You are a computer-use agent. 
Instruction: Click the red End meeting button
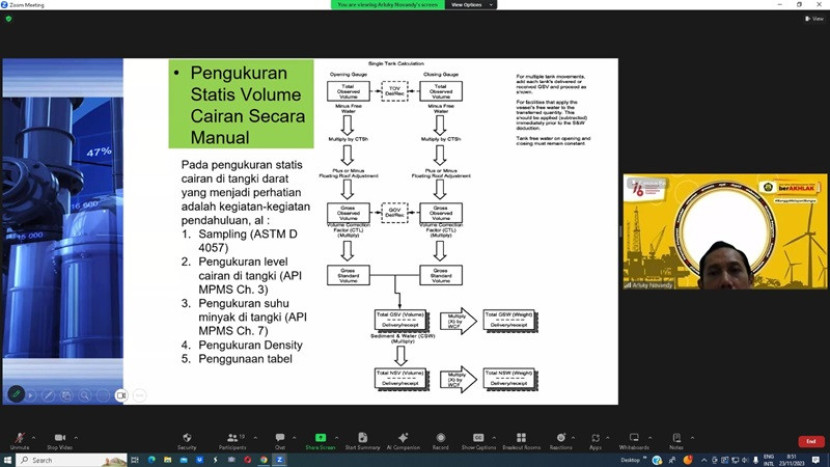(x=811, y=441)
